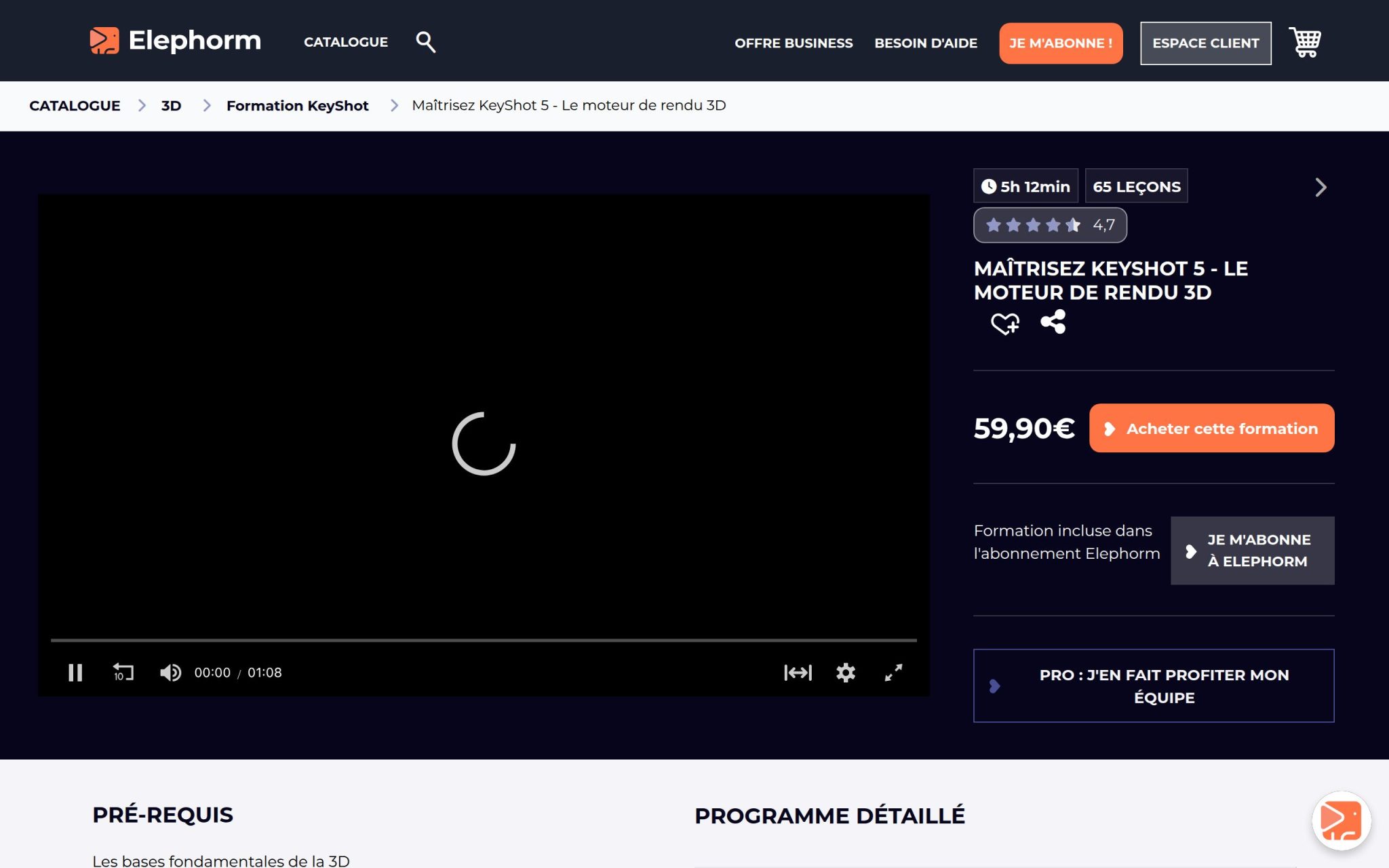The image size is (1389, 868).
Task: Open the floating Elephorm chat bubble
Action: (x=1341, y=821)
